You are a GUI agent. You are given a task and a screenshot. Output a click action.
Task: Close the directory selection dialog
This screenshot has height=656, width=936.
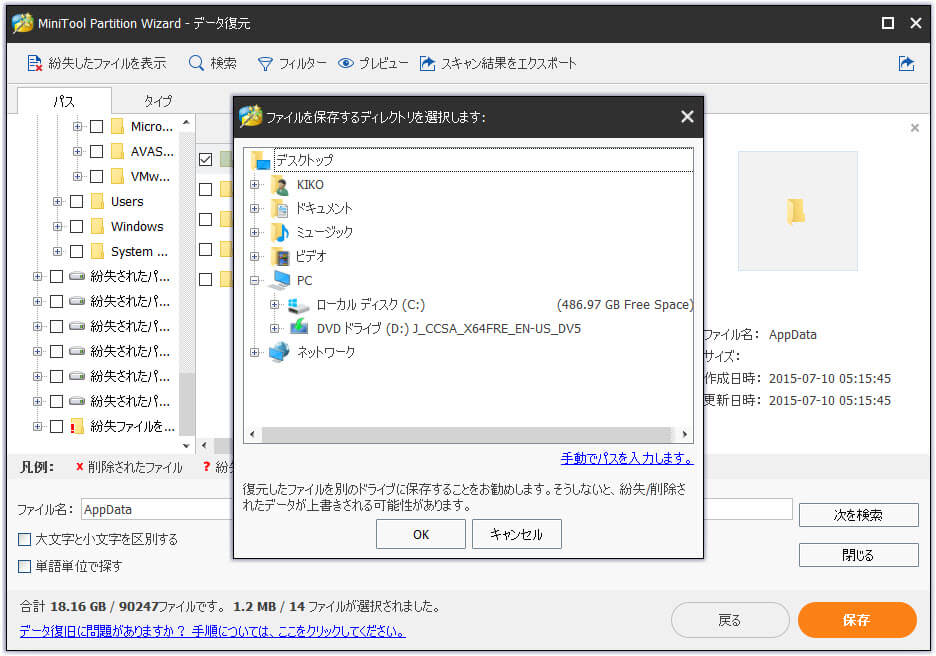click(687, 117)
